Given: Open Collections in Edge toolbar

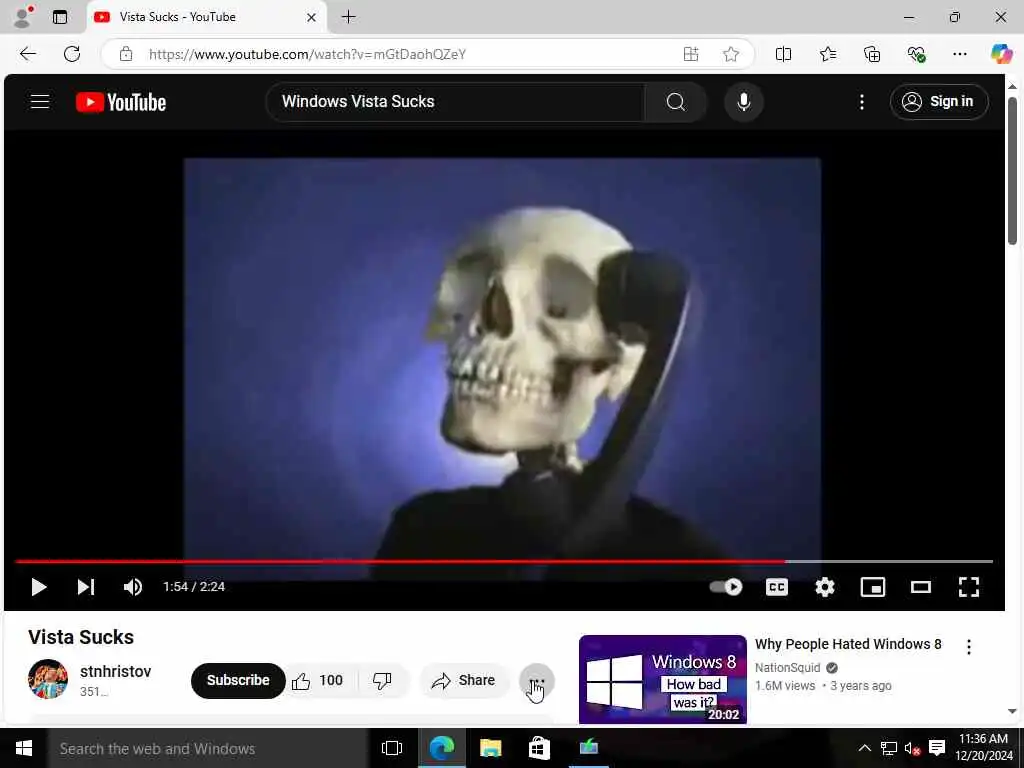Looking at the screenshot, I should coord(872,54).
